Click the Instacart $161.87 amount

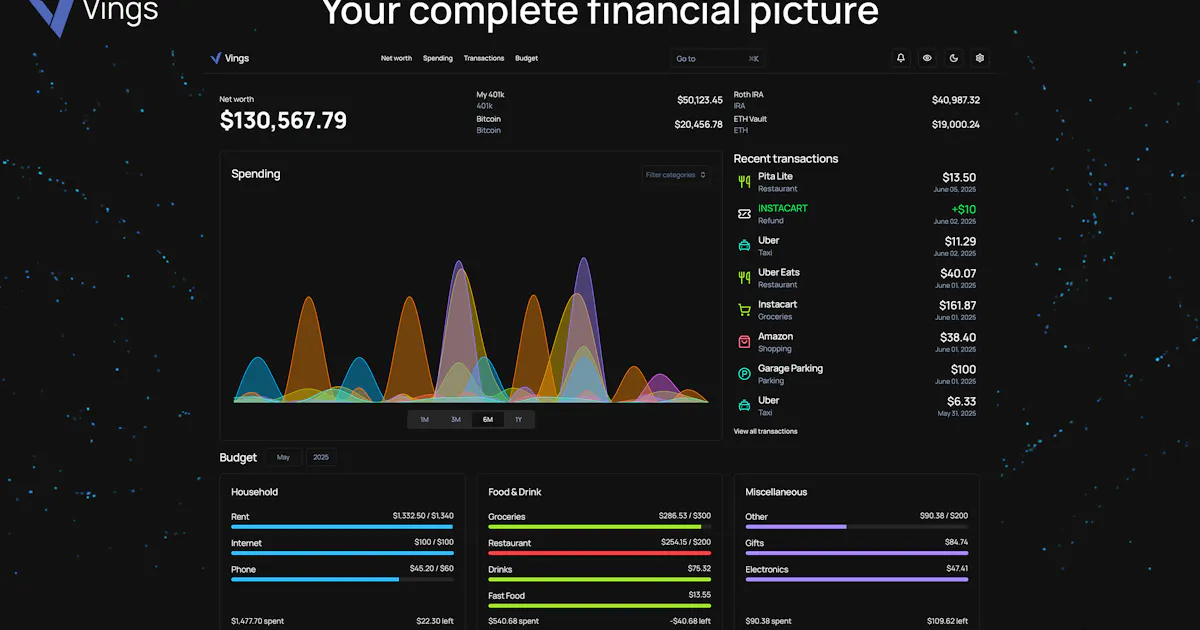tap(957, 305)
